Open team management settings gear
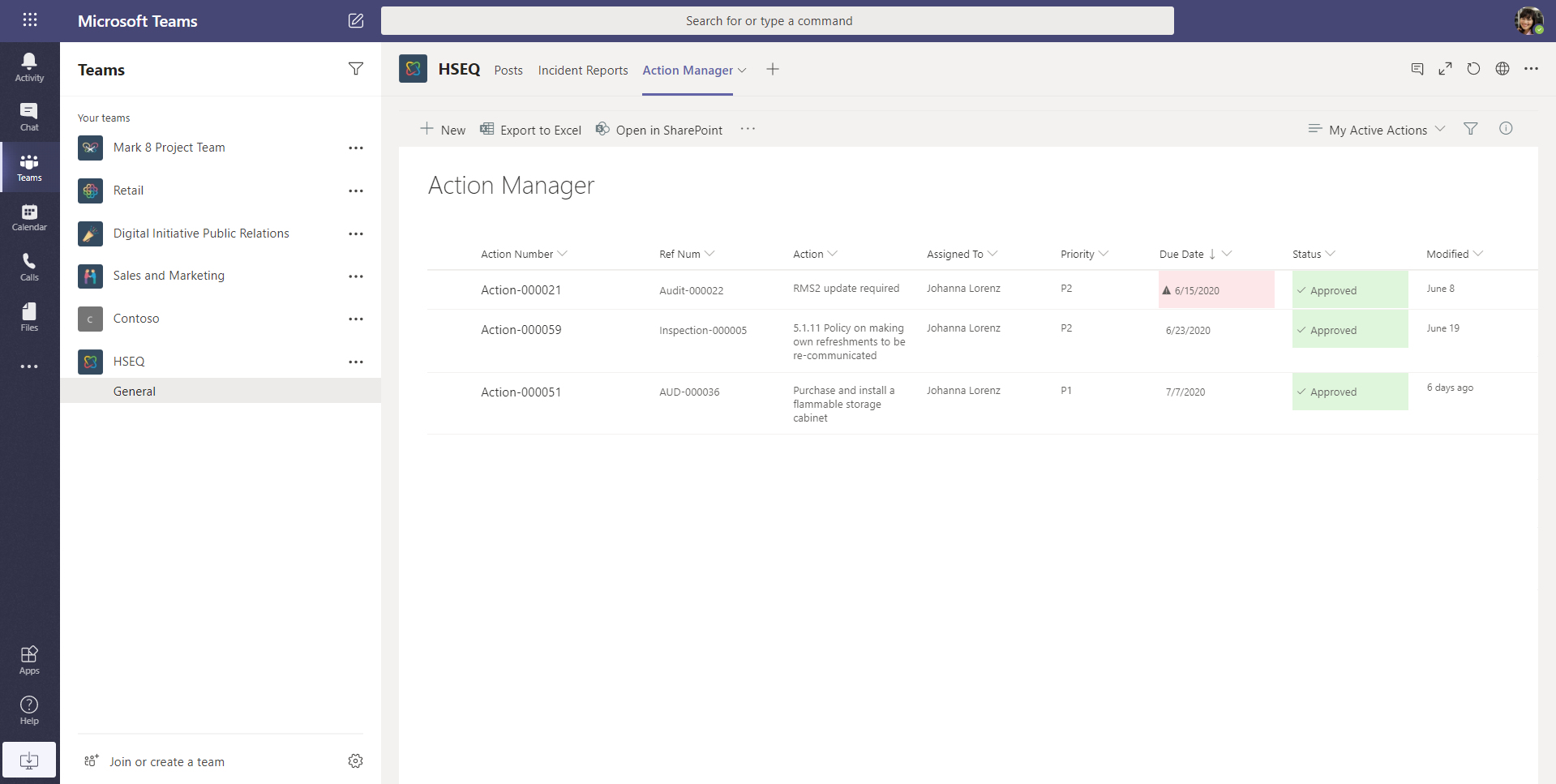The image size is (1556, 784). [355, 760]
